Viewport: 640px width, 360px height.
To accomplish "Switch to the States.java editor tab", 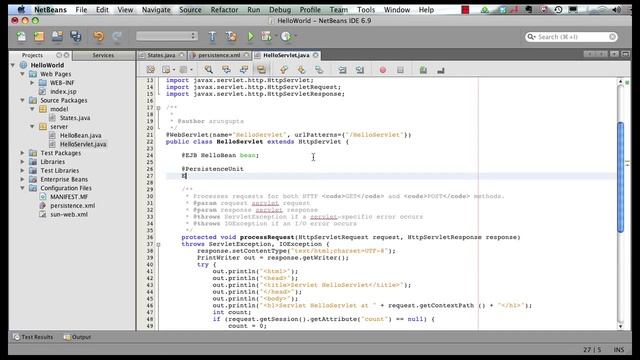I will (161, 55).
